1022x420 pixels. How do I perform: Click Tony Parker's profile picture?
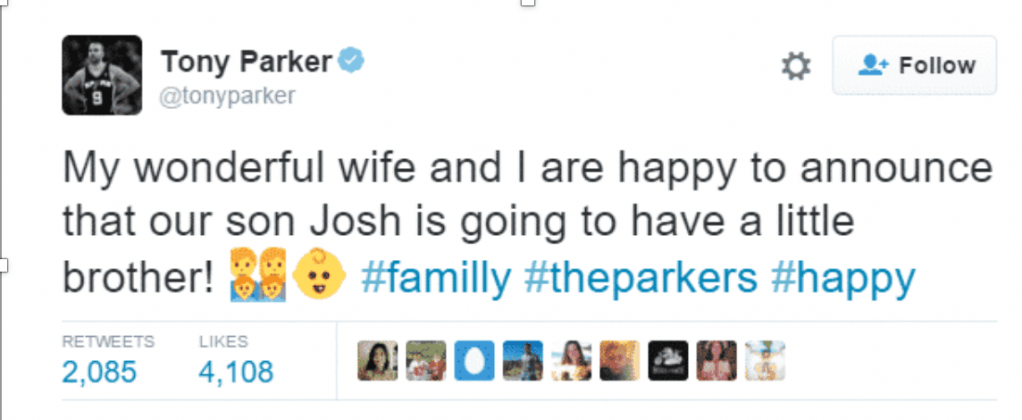102,75
